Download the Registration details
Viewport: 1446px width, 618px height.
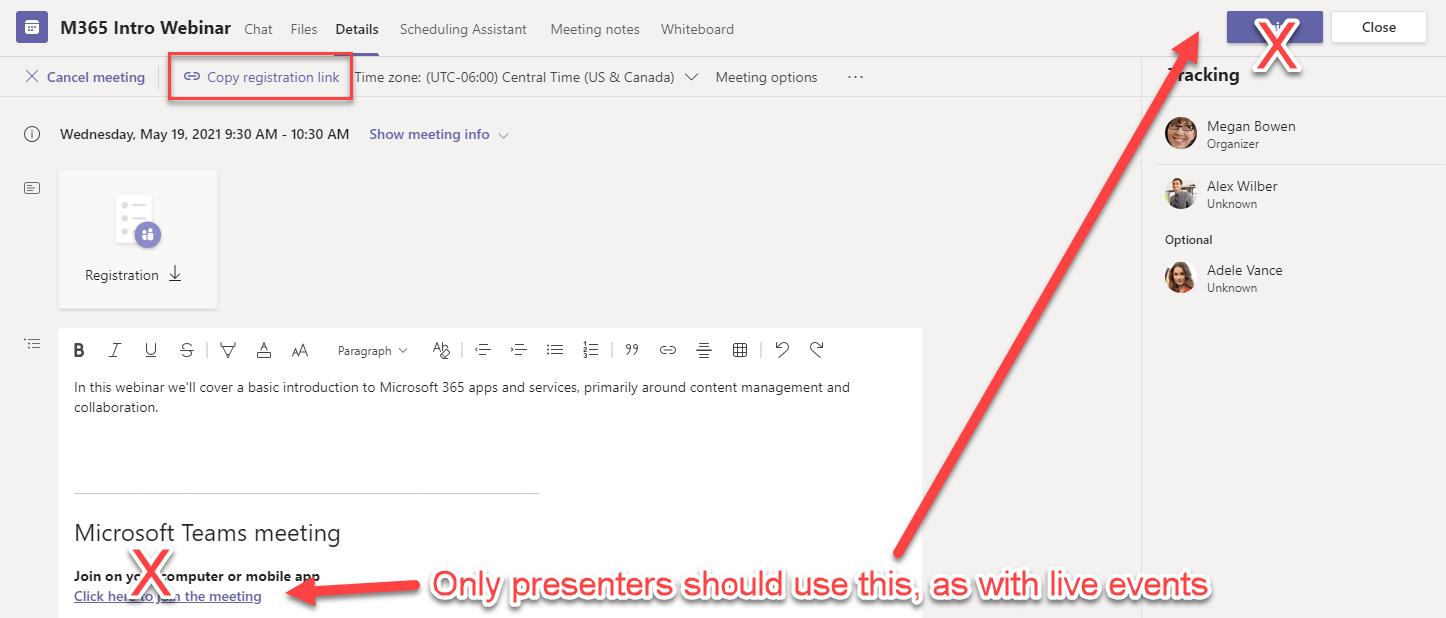point(174,274)
